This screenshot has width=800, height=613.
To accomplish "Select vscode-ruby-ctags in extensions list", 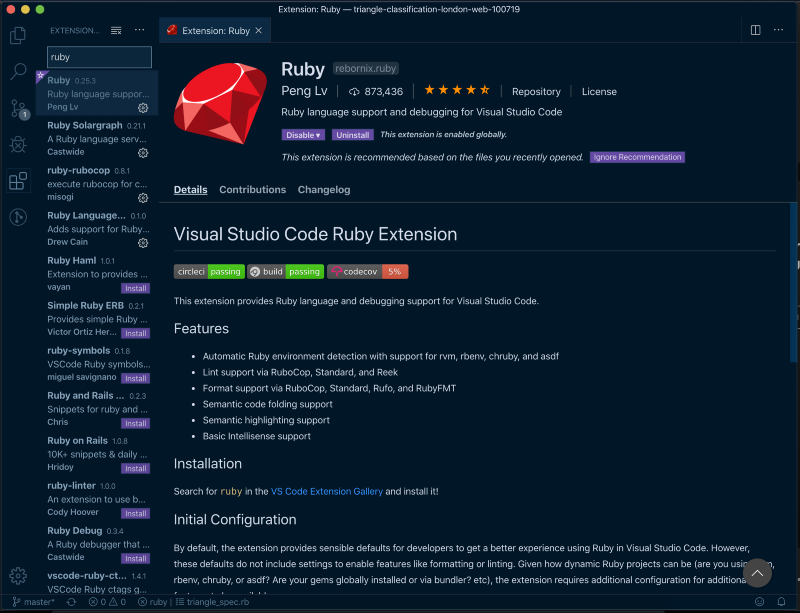I will (97, 581).
